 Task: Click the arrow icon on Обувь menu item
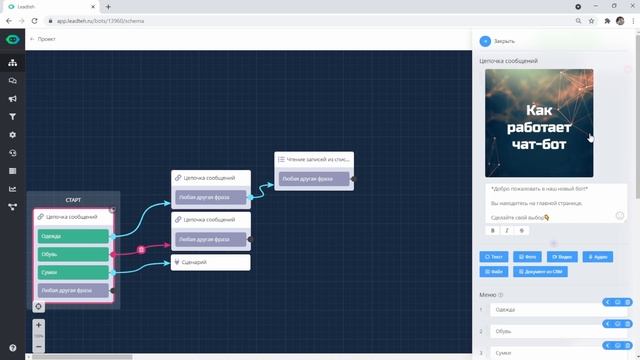click(607, 324)
